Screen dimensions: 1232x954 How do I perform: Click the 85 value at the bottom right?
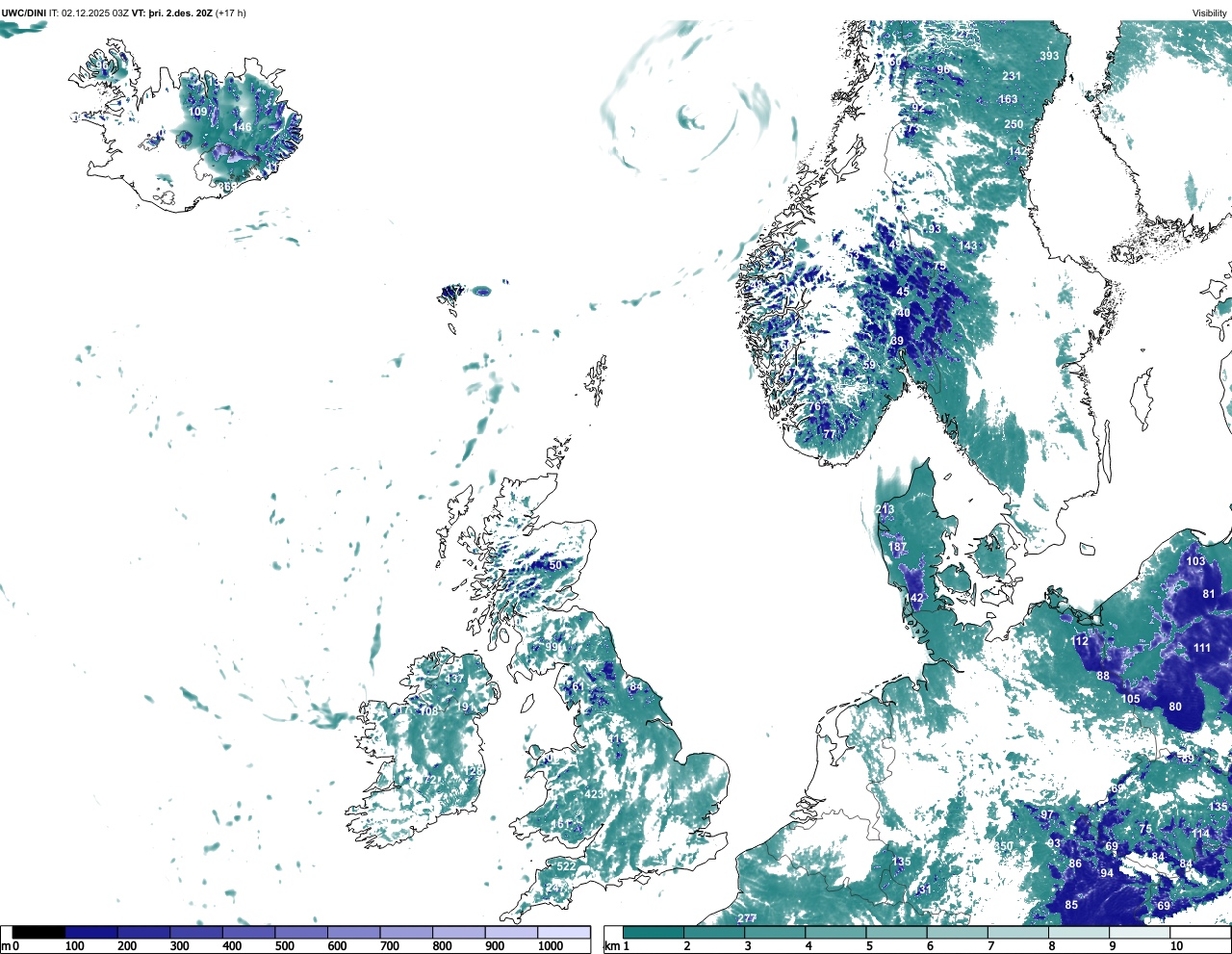click(1071, 905)
